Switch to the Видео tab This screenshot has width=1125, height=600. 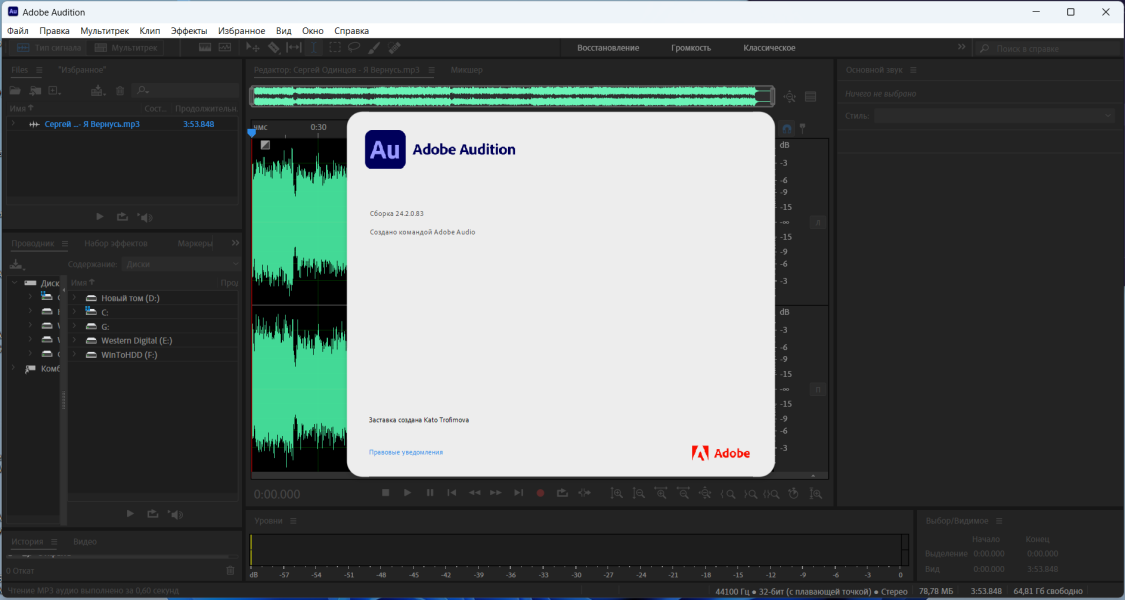[85, 542]
